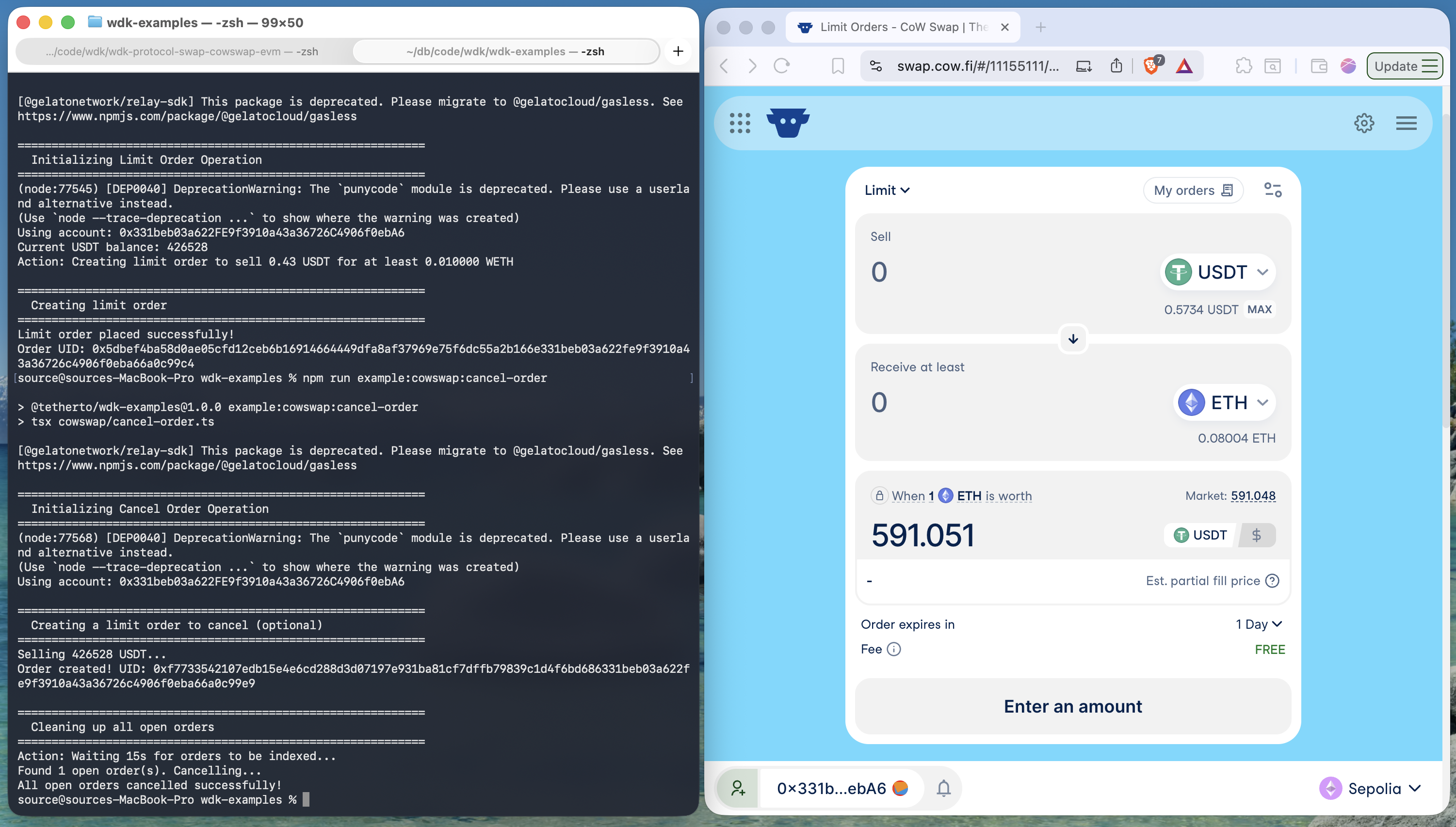This screenshot has width=1456, height=827.
Task: Go back in browser history
Action: (724, 66)
